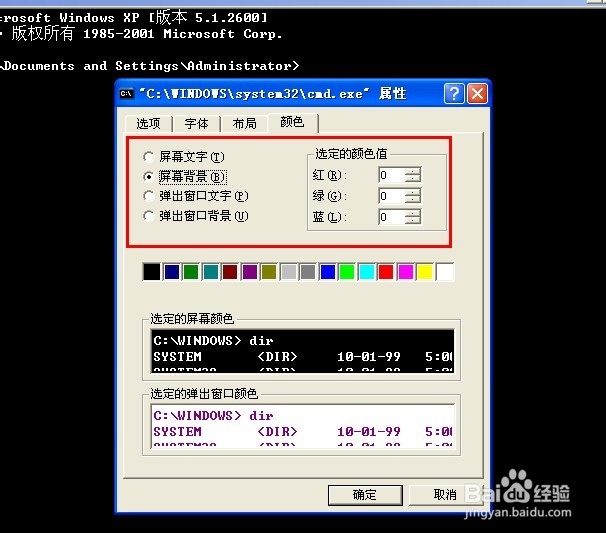This screenshot has height=533, width=606.
Task: Decrease the blue value with down arrow
Action: [x=413, y=221]
